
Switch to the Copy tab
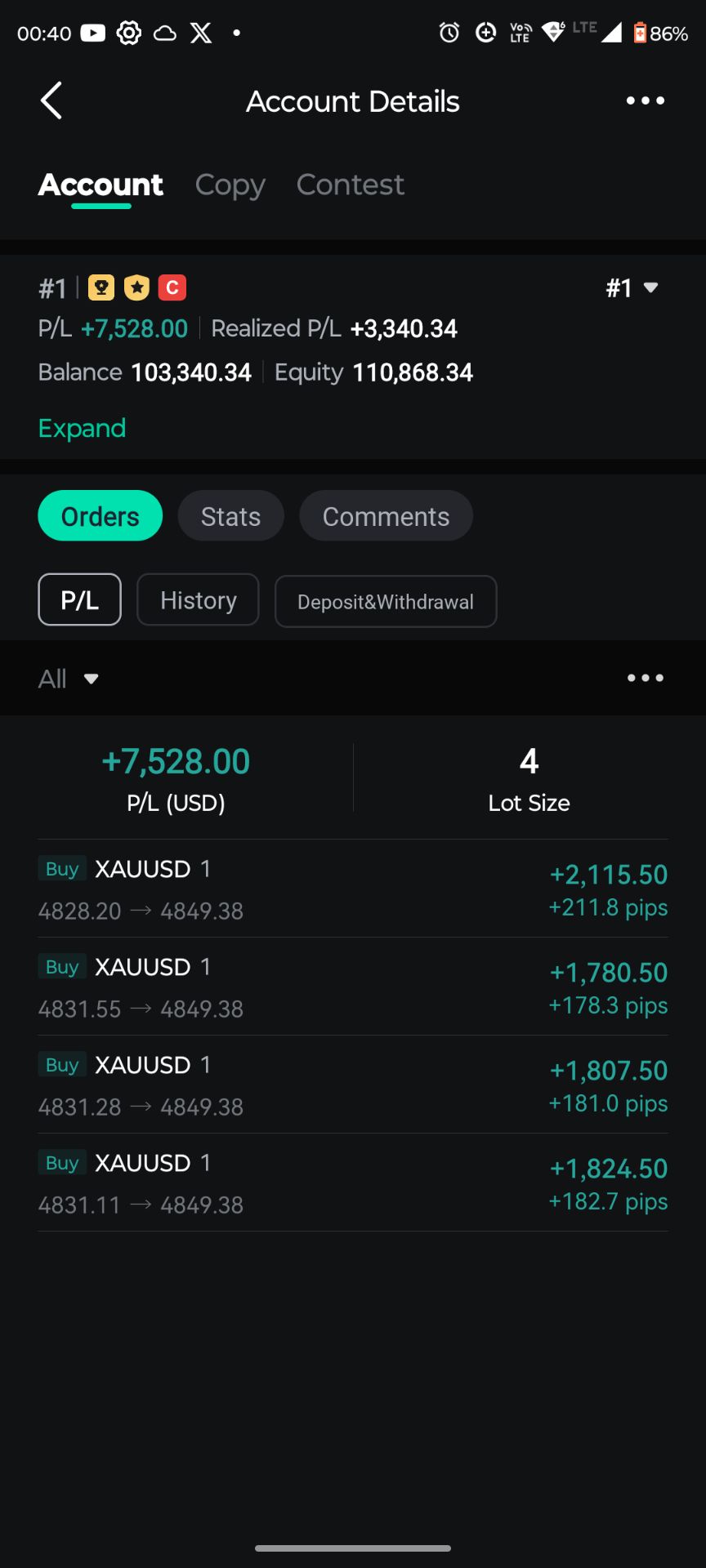tap(230, 185)
